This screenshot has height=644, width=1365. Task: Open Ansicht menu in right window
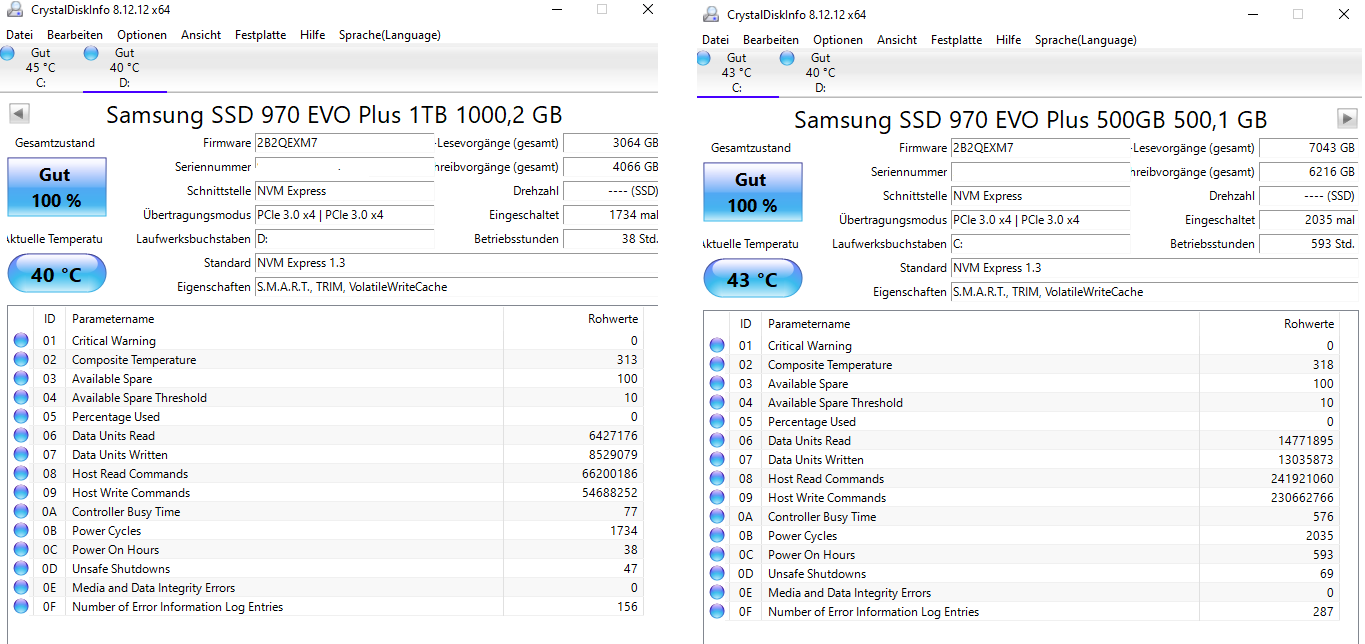pos(897,40)
